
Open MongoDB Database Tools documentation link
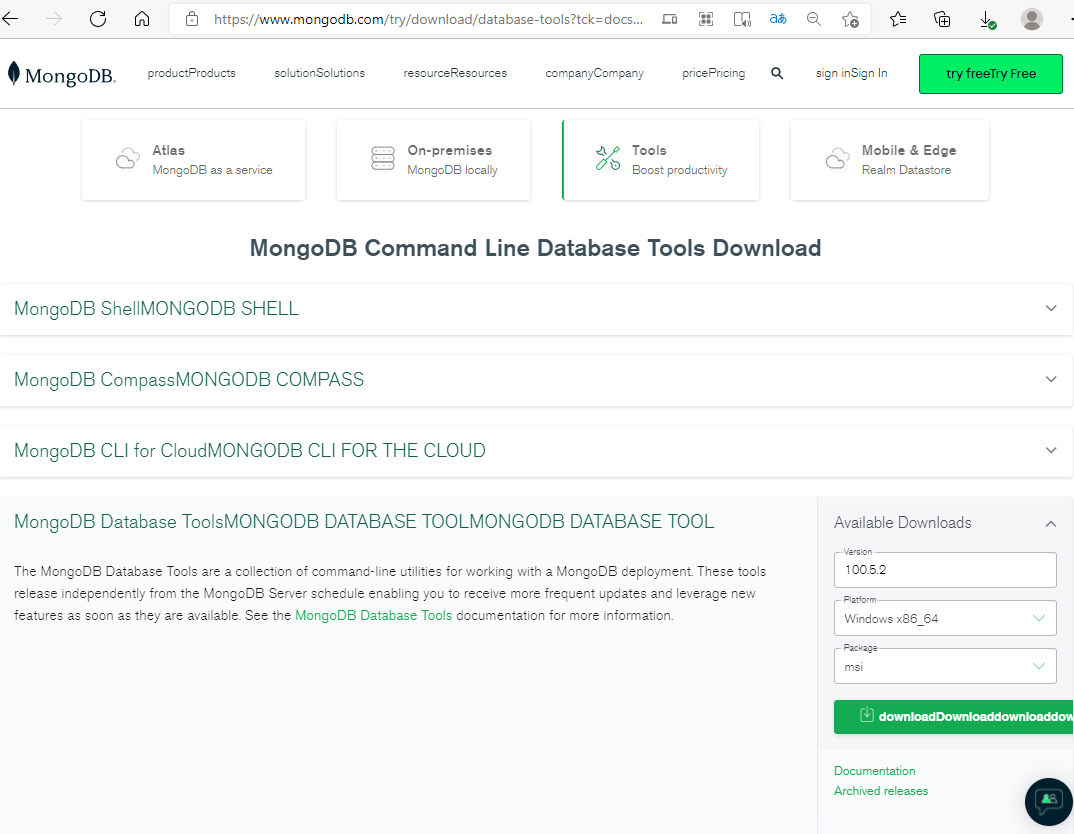point(373,616)
